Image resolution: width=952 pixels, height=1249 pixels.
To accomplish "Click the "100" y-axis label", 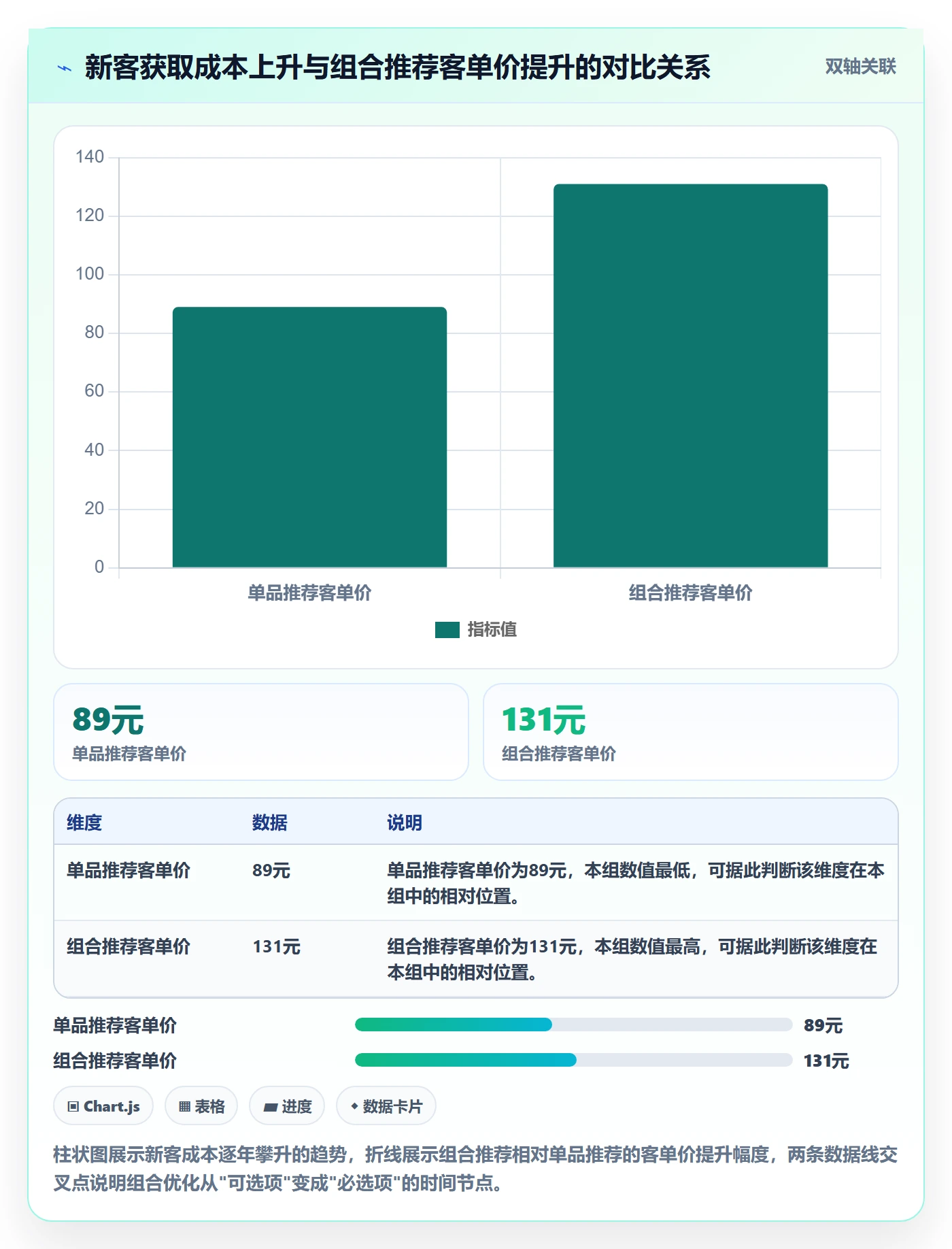I will click(90, 274).
